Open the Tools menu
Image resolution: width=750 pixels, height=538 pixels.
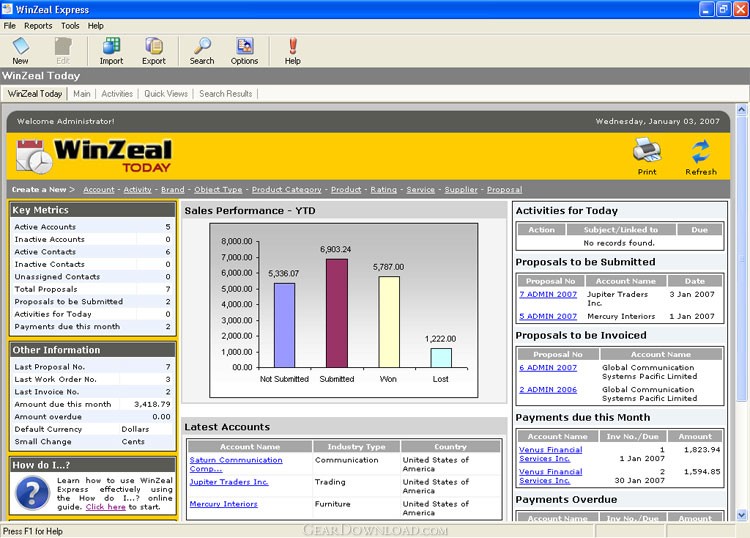[x=70, y=25]
